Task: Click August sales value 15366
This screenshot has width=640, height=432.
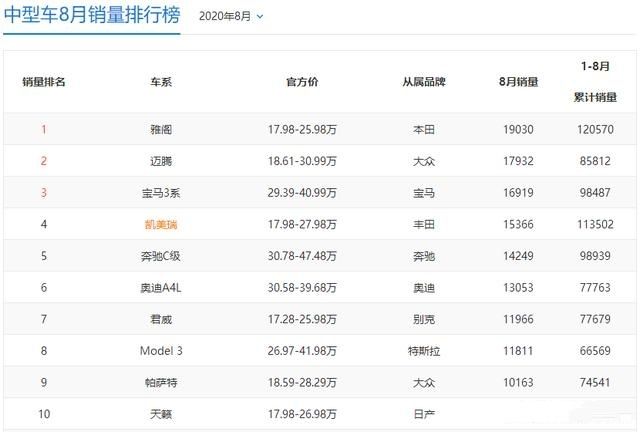Action: click(518, 225)
